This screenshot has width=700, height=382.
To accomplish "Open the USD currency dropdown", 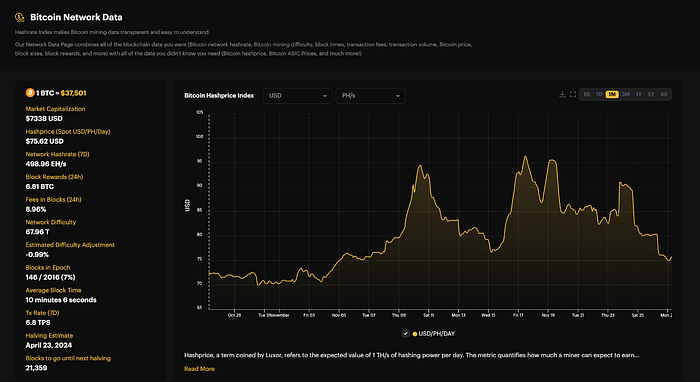I will click(297, 96).
